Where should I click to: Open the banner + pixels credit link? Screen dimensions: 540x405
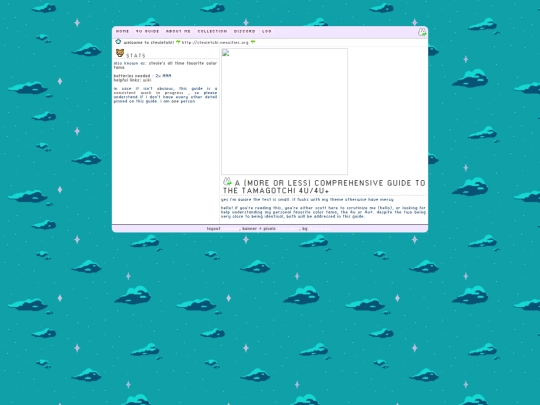click(288, 229)
